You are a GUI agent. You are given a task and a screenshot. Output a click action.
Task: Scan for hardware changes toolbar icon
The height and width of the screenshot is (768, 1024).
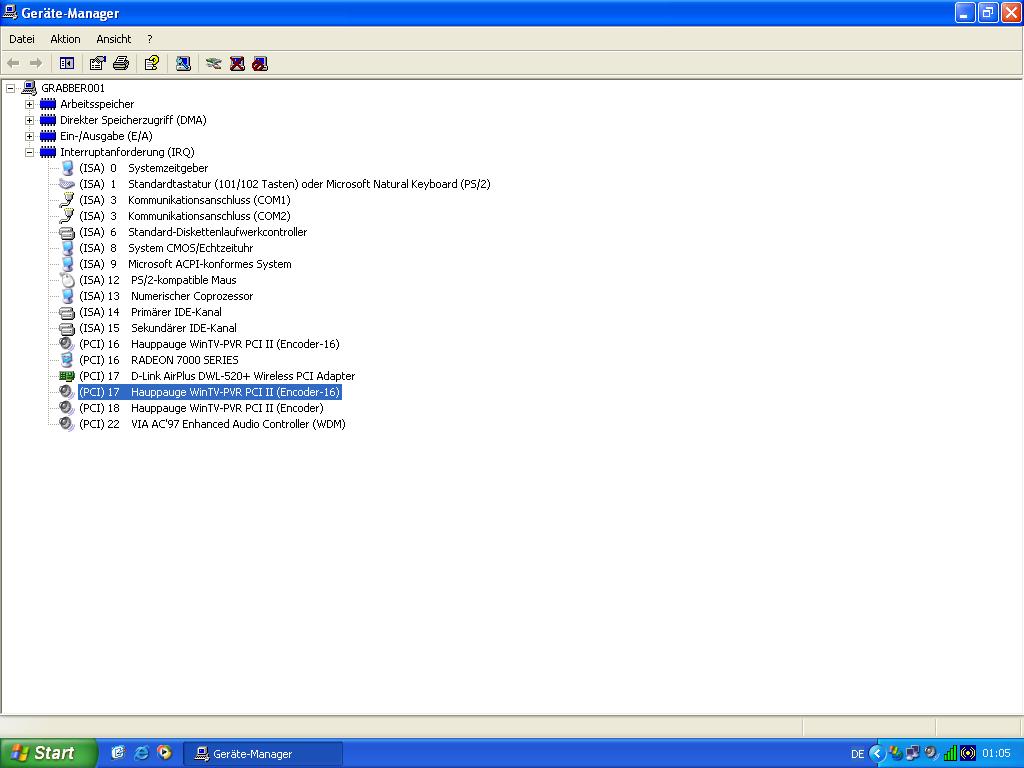183,63
